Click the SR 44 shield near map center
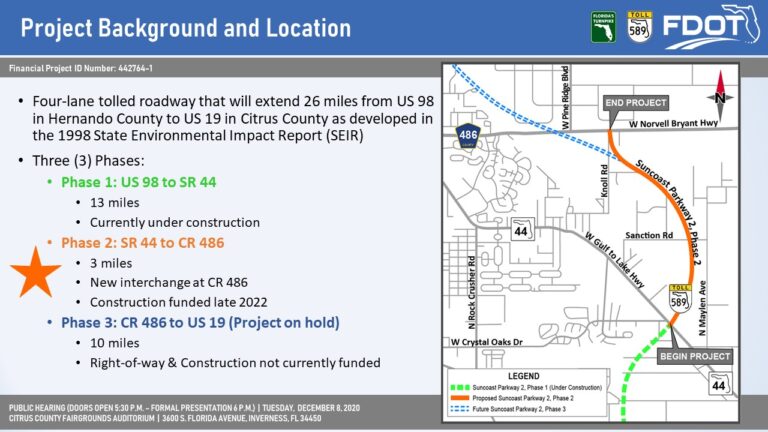This screenshot has width=768, height=432. pos(521,230)
